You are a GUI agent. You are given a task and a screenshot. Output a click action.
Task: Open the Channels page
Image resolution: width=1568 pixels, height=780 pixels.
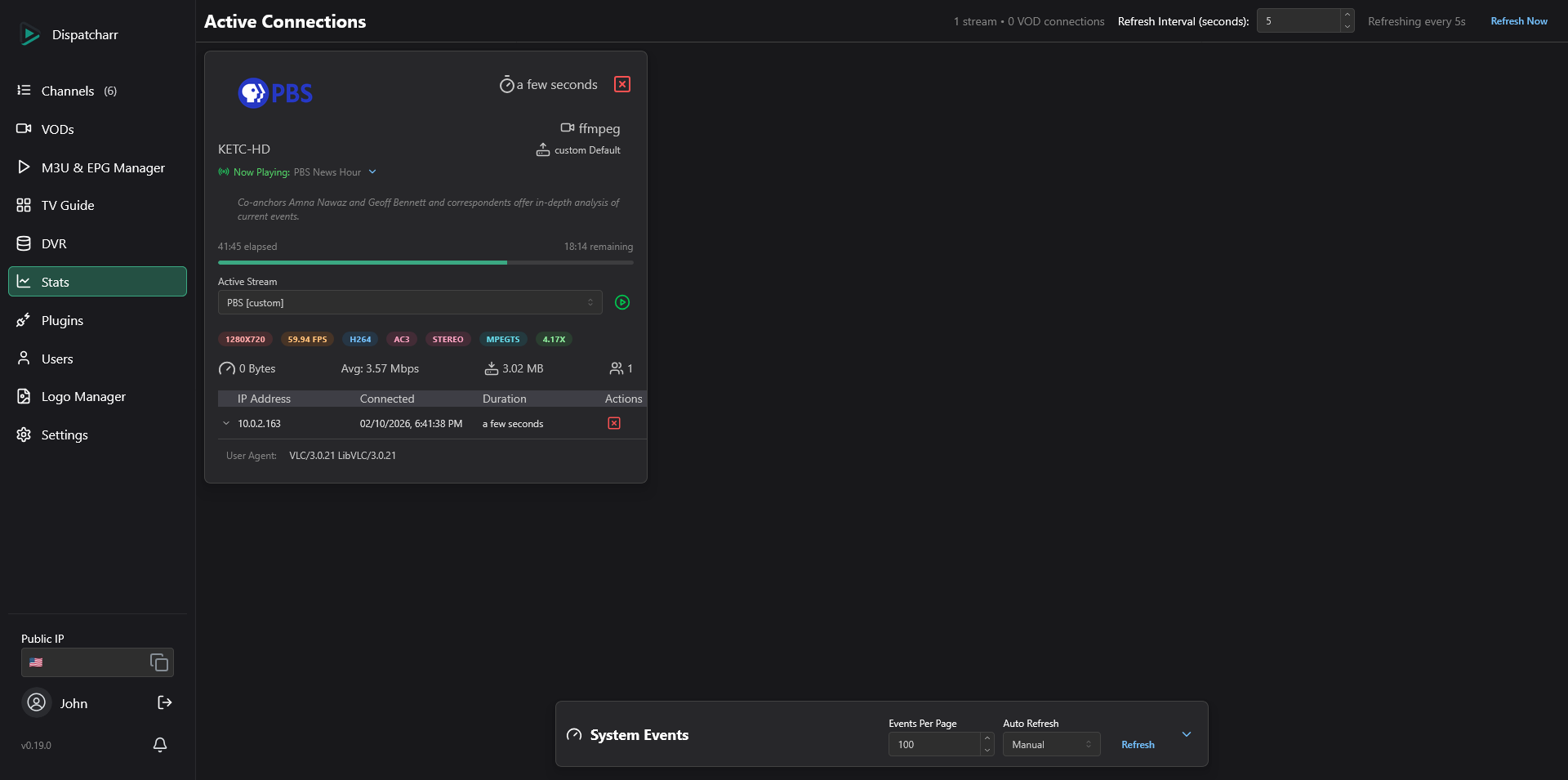click(x=97, y=91)
